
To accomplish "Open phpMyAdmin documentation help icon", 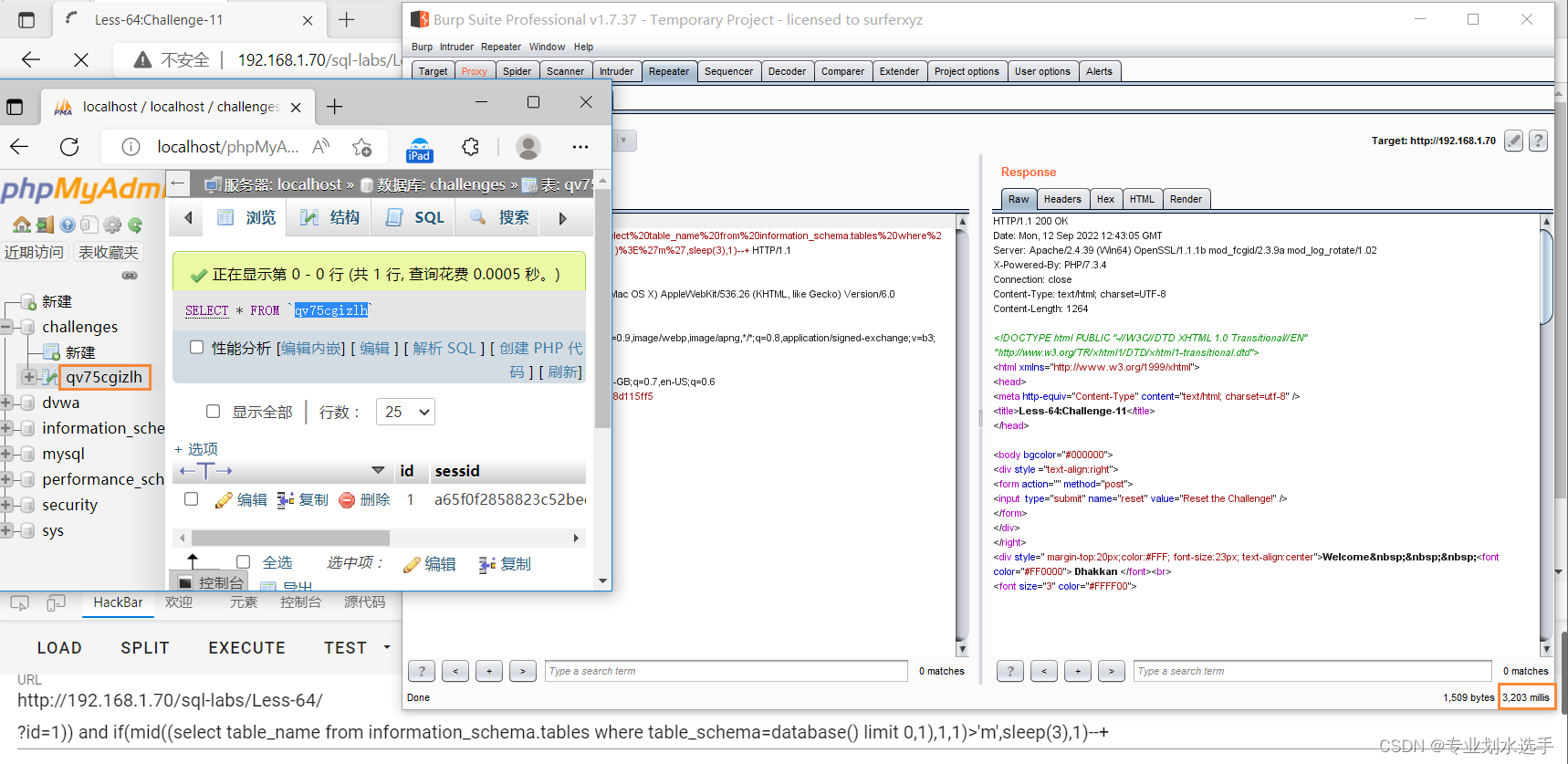I will coord(67,225).
